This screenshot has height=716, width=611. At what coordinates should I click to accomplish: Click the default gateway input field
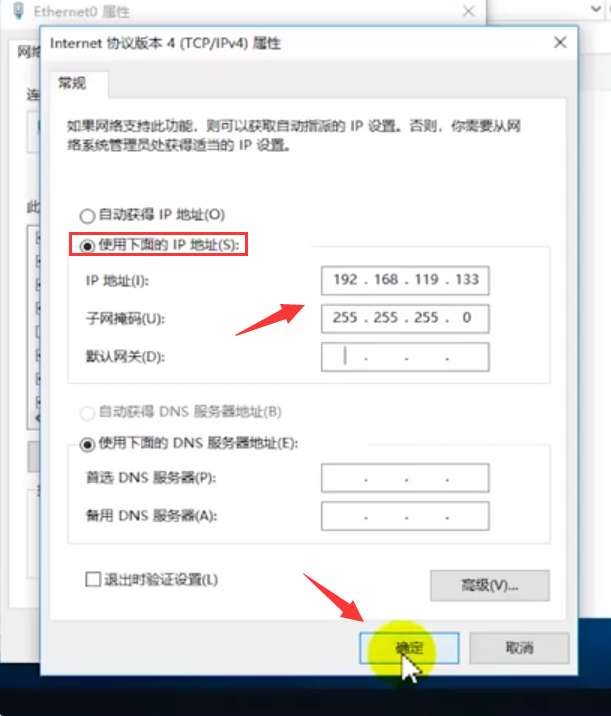coord(405,357)
